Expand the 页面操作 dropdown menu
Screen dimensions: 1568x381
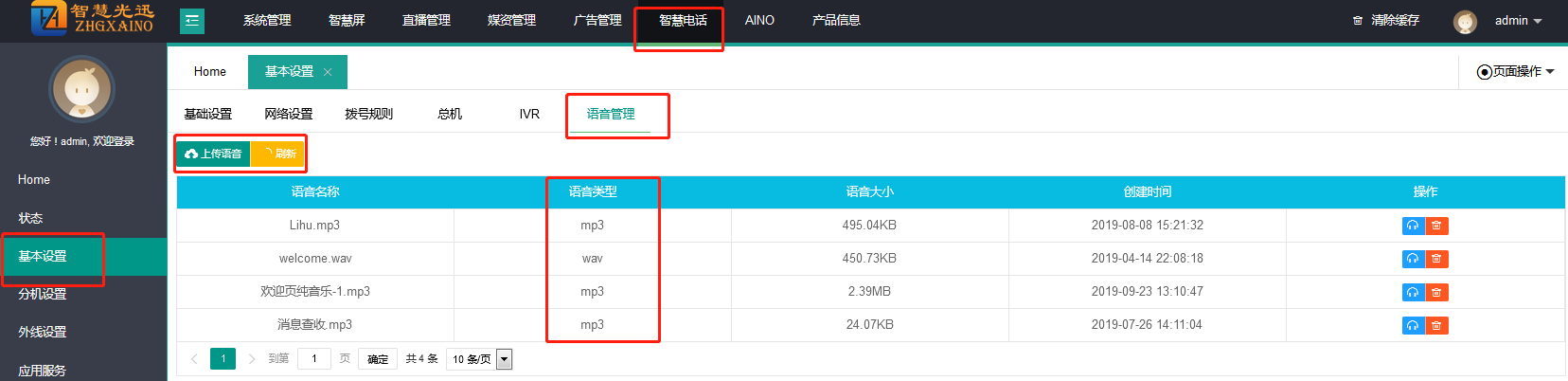(1516, 72)
